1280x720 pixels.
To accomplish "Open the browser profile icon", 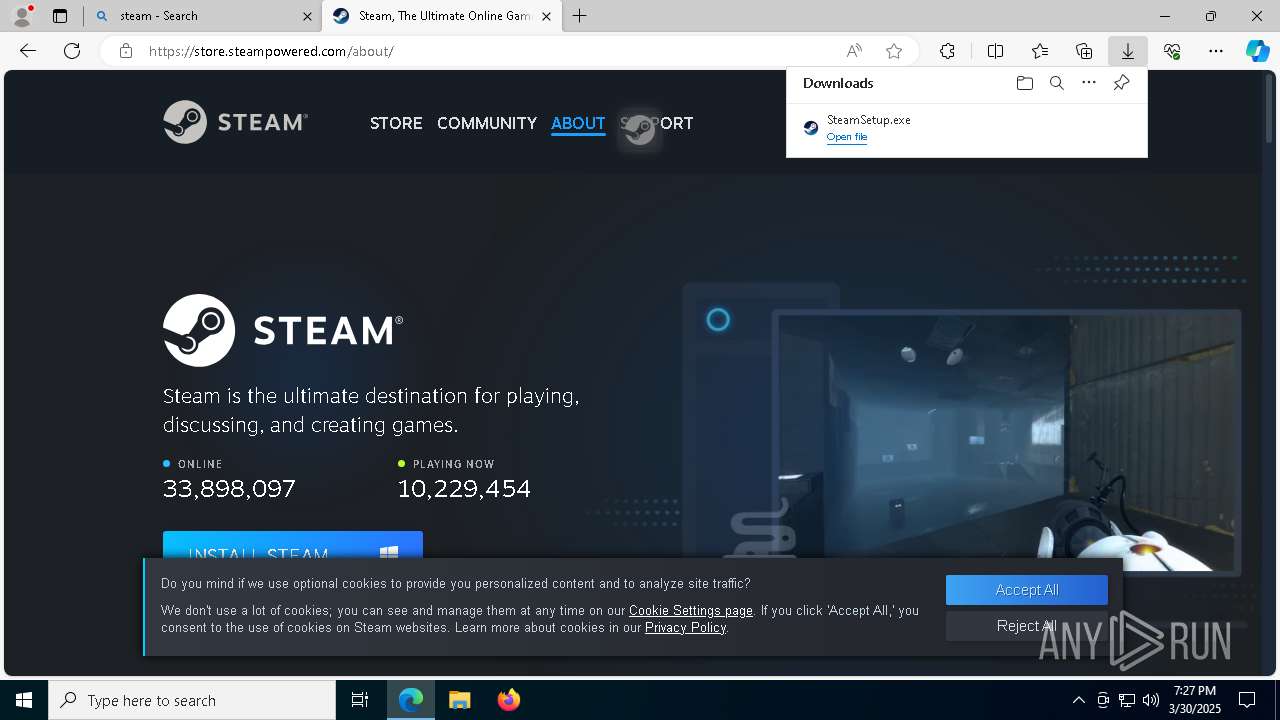I will coord(22,16).
